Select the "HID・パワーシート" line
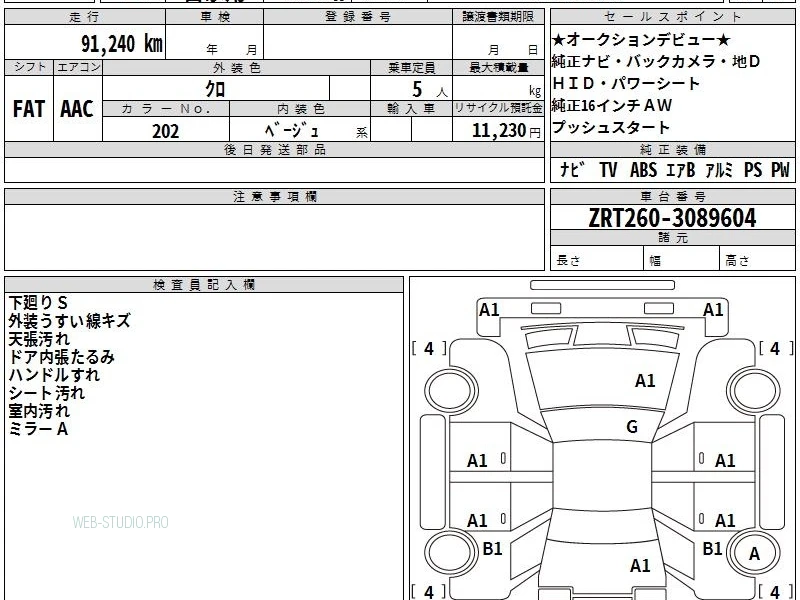This screenshot has width=800, height=600. coord(626,83)
